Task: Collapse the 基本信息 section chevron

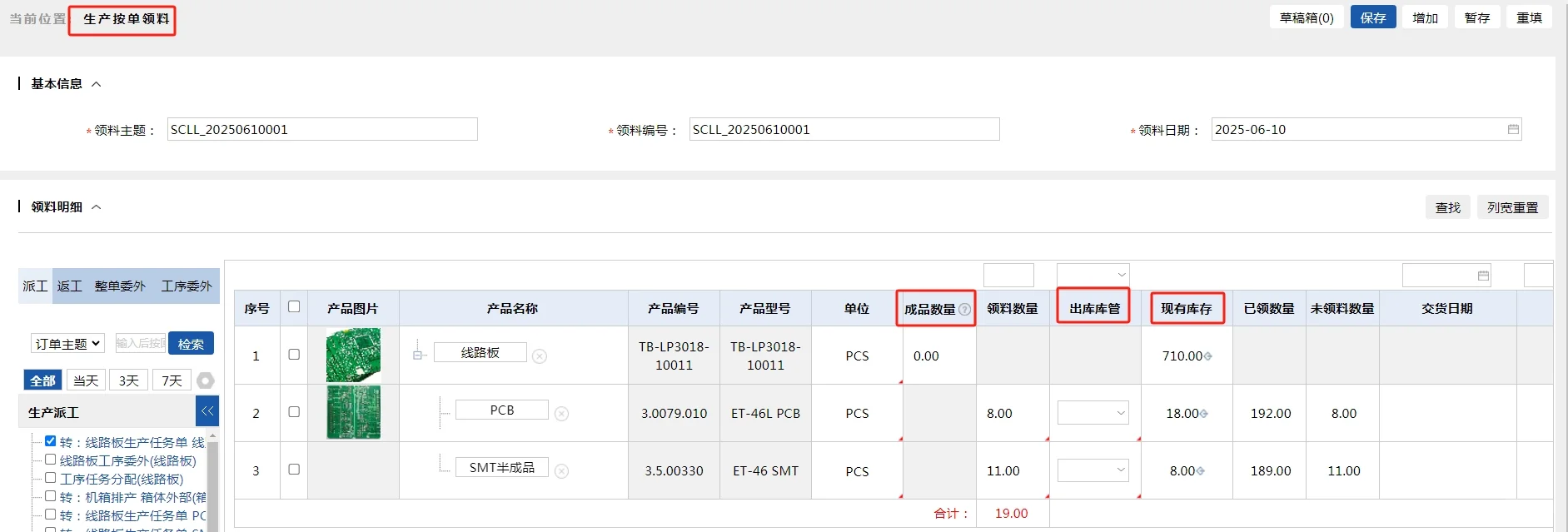Action: [96, 84]
